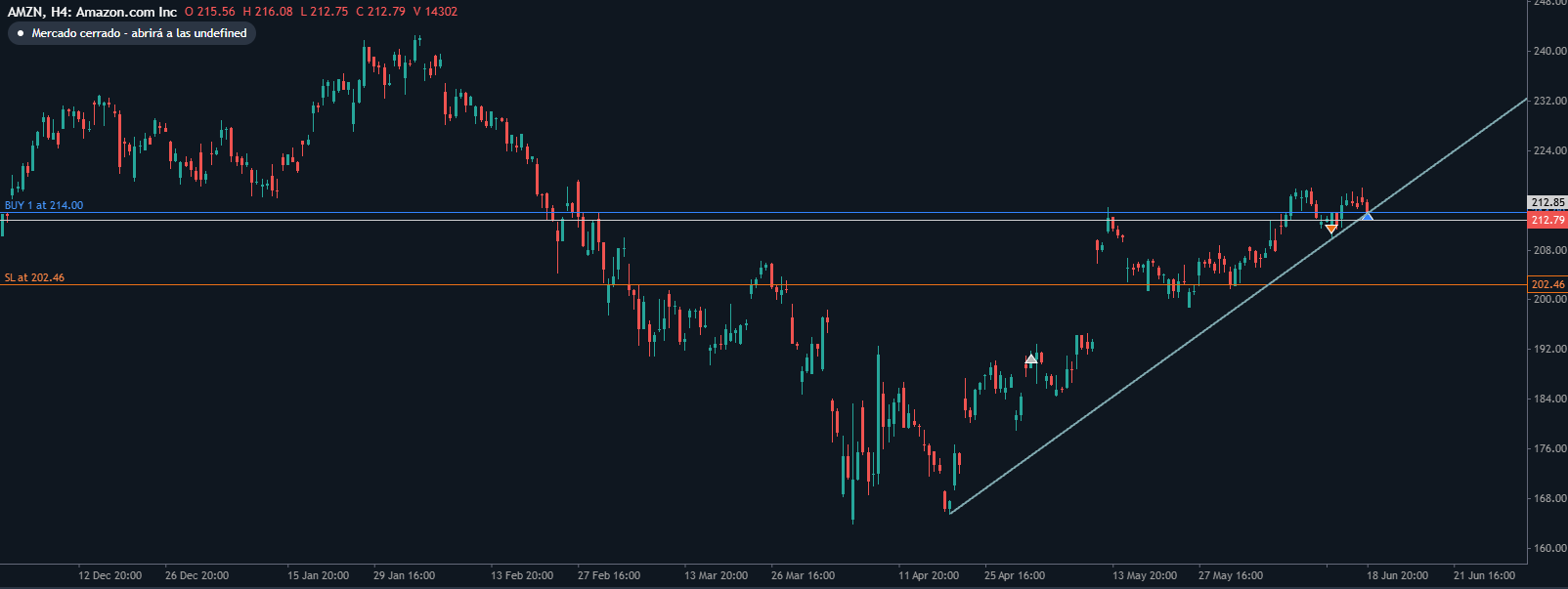Screen dimensions: 1568x589
Task: Click the 232.00 price axis label
Action: (1549, 101)
